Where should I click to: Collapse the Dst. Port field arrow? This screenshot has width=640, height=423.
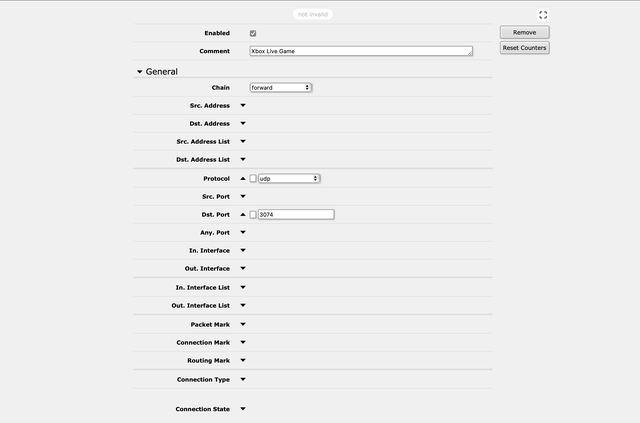coord(242,214)
